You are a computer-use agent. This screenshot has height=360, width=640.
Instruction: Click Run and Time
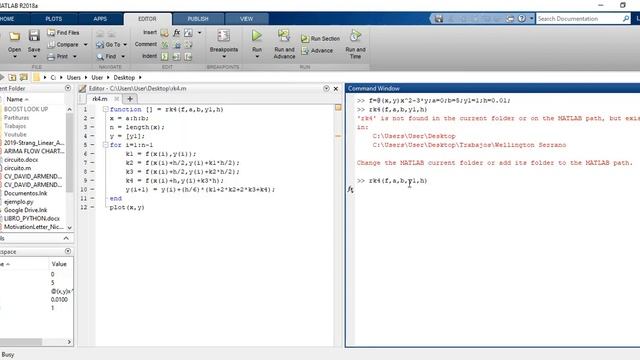tap(355, 44)
